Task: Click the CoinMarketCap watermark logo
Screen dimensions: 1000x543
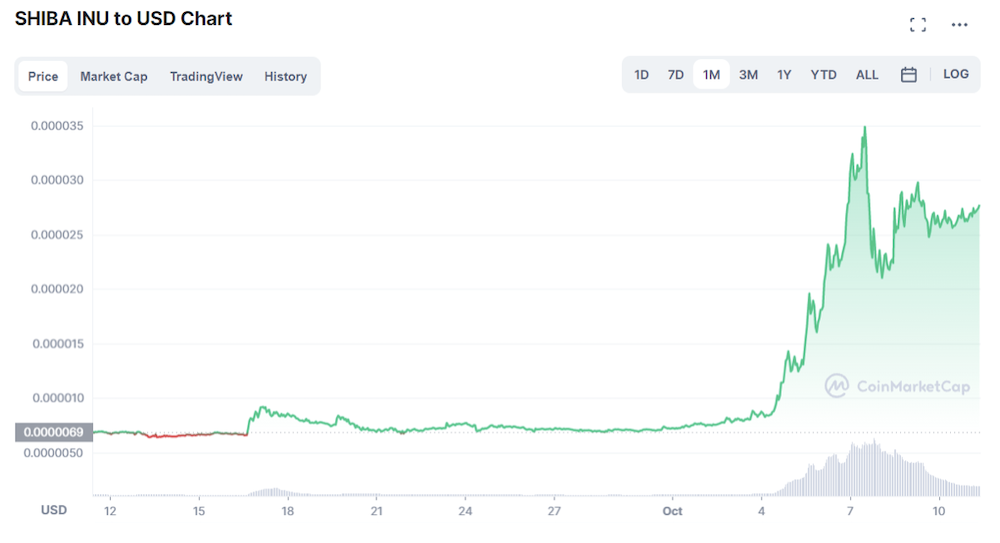Action: (x=897, y=386)
